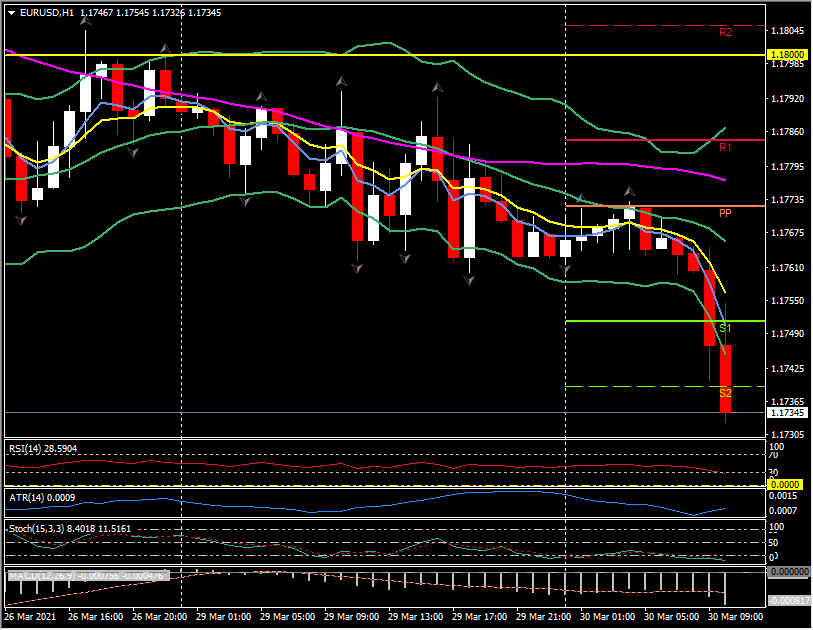Click the yellow 0.0000 tag in the RSI panel
The image size is (813, 630).
(x=784, y=483)
